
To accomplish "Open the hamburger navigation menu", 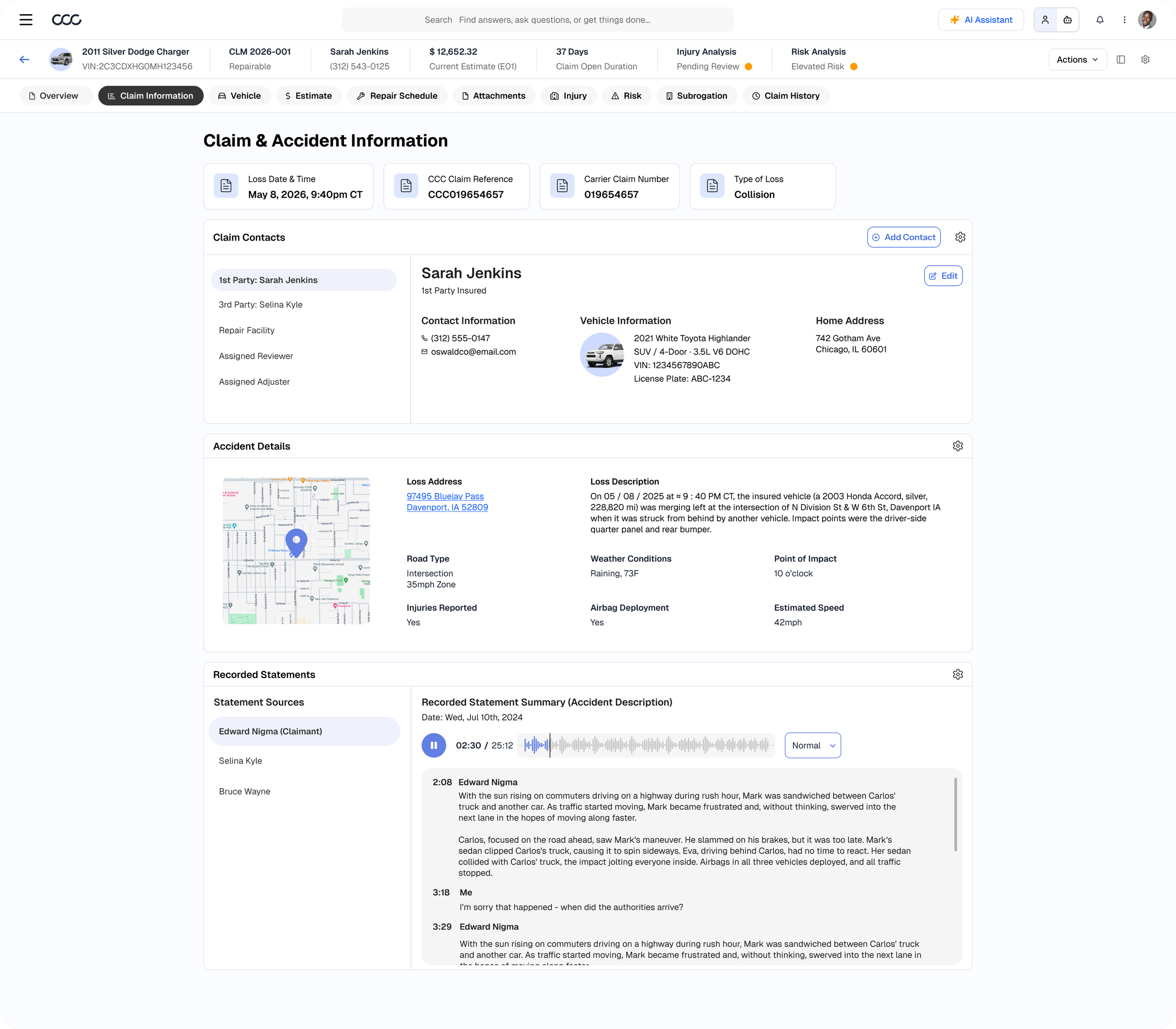I will pyautogui.click(x=26, y=20).
